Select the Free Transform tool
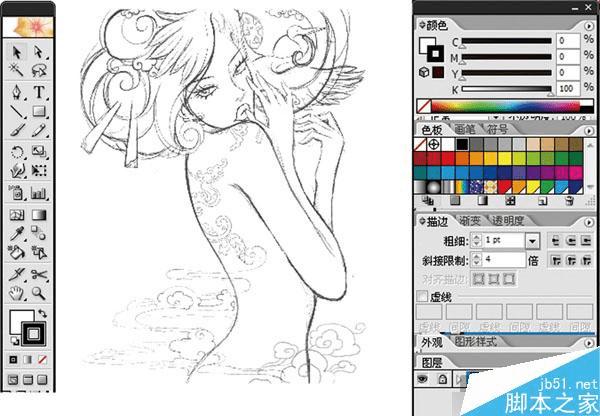The width and height of the screenshot is (600, 416). pos(39,171)
